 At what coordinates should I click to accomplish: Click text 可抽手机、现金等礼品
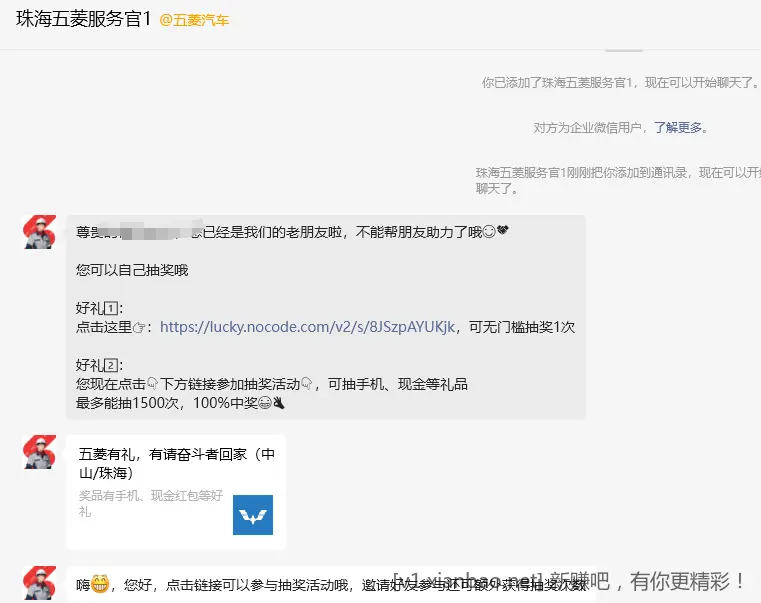(x=397, y=384)
